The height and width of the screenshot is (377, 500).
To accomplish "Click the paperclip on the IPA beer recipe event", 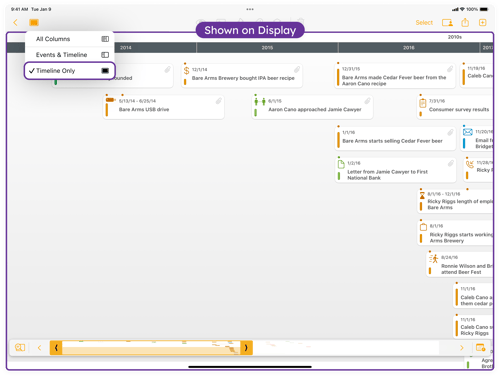I will [297, 69].
